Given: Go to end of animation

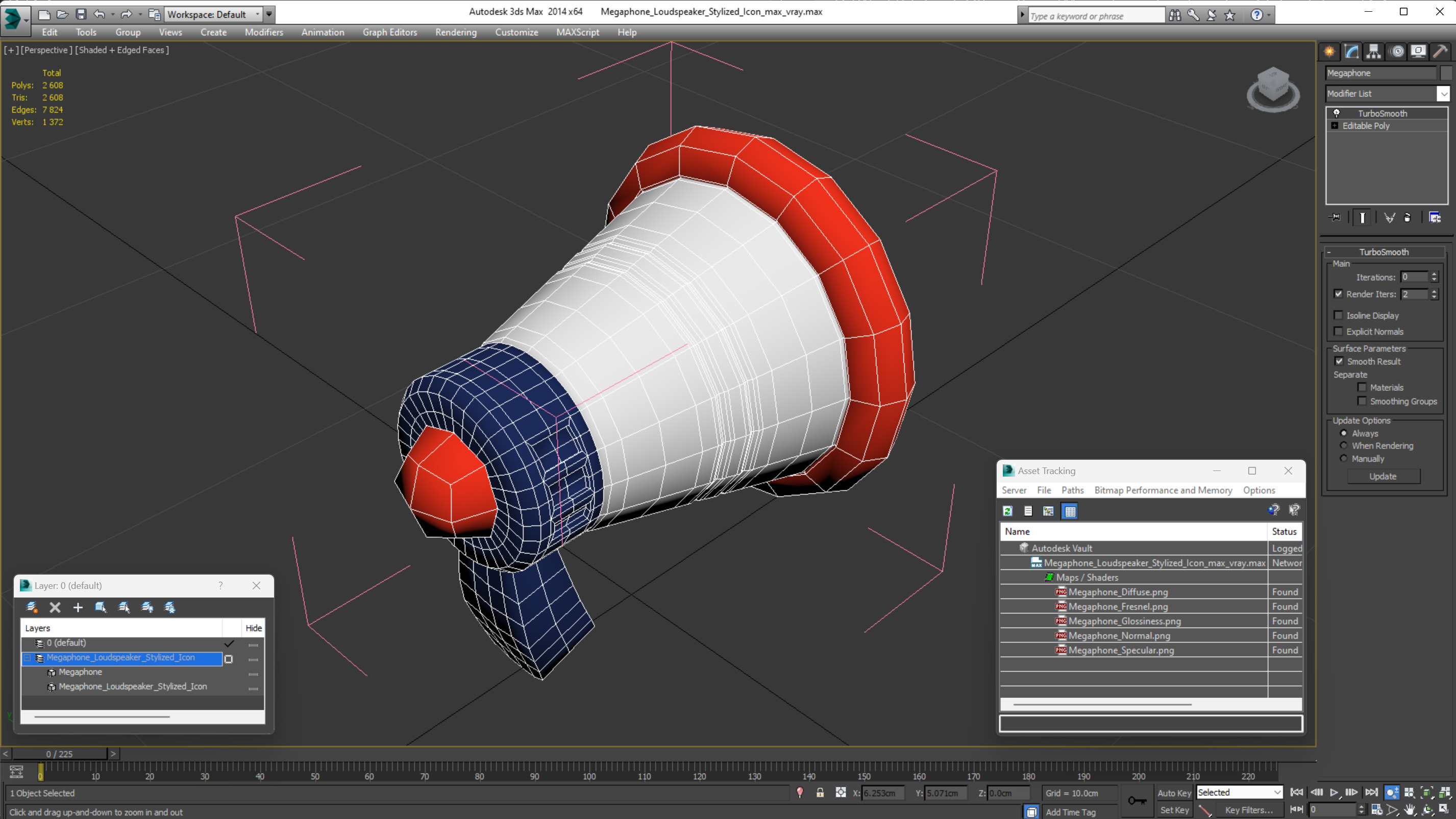Looking at the screenshot, I should (x=1372, y=792).
